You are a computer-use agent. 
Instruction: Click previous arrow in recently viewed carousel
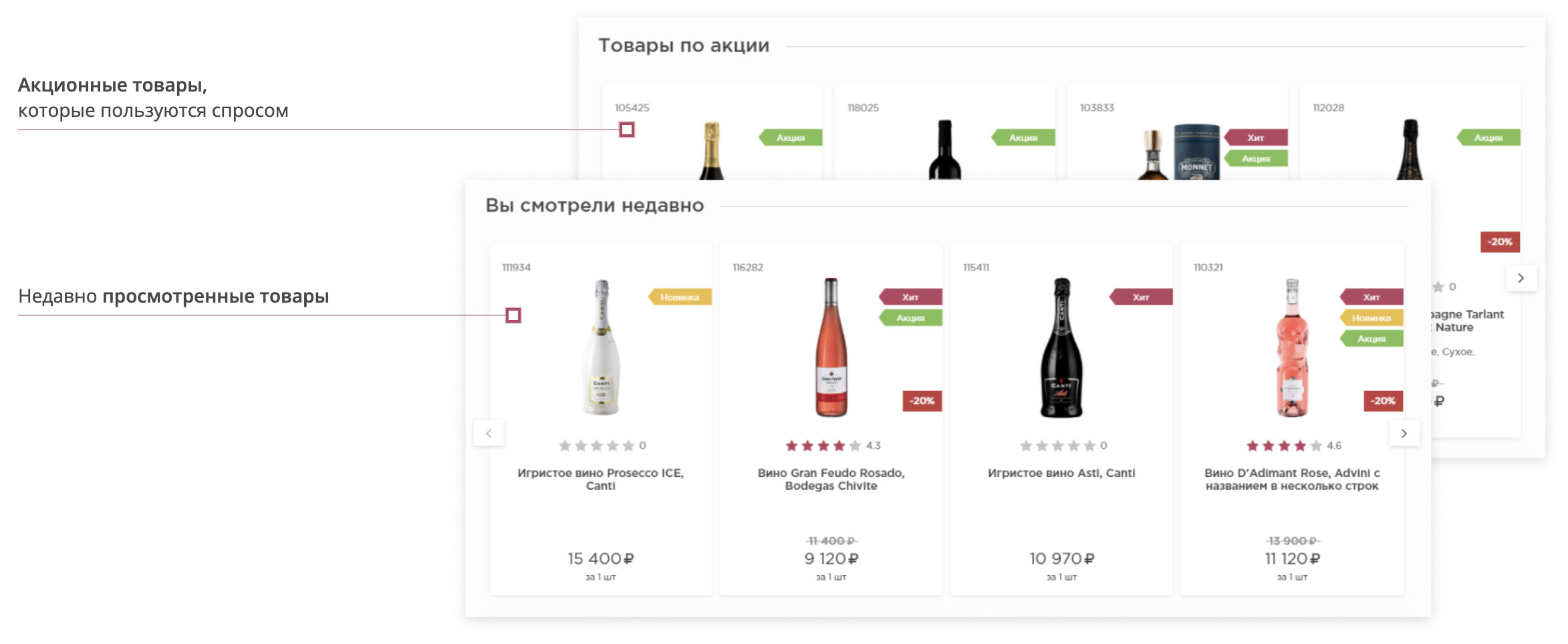click(x=489, y=434)
